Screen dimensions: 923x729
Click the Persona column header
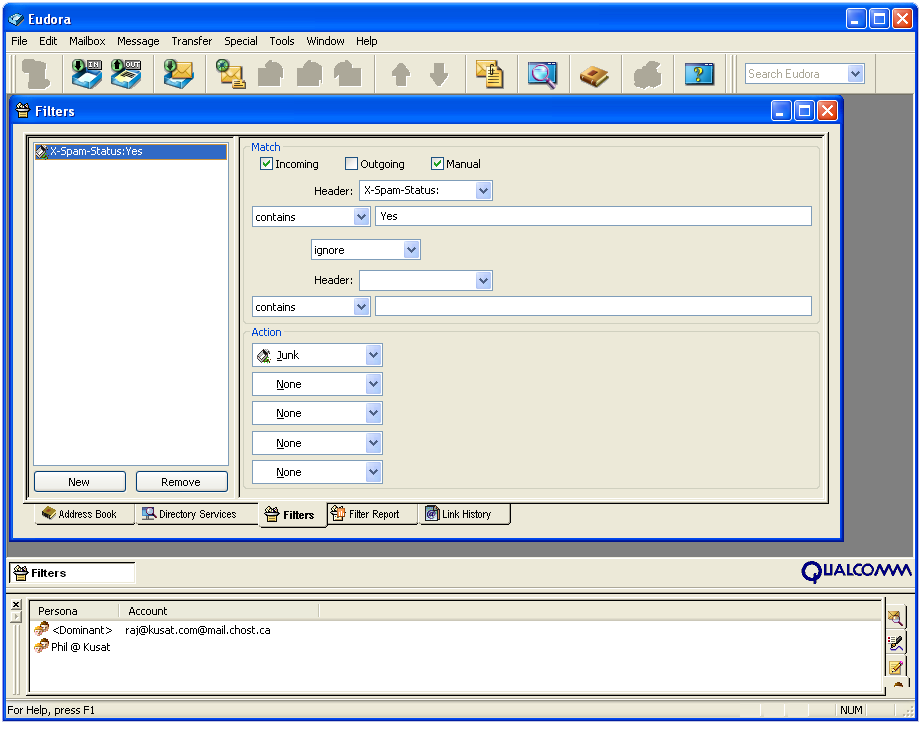click(x=74, y=611)
